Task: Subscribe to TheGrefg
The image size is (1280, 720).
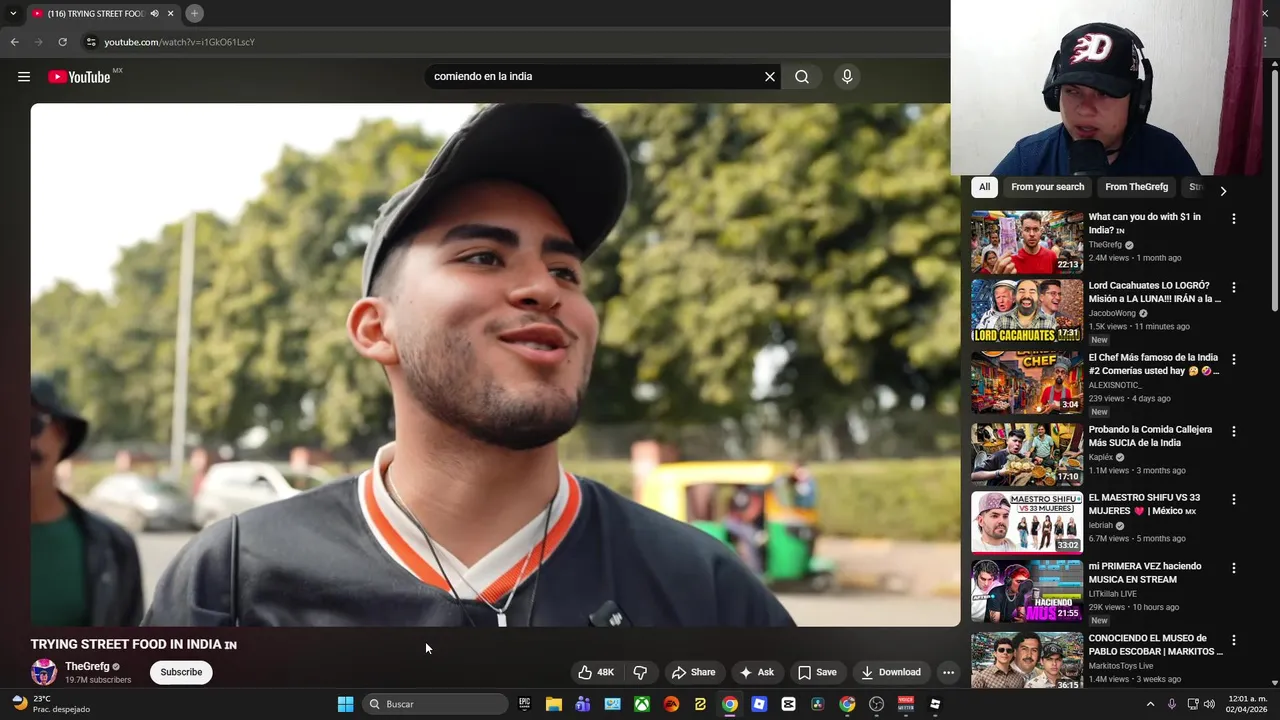Action: tap(181, 672)
